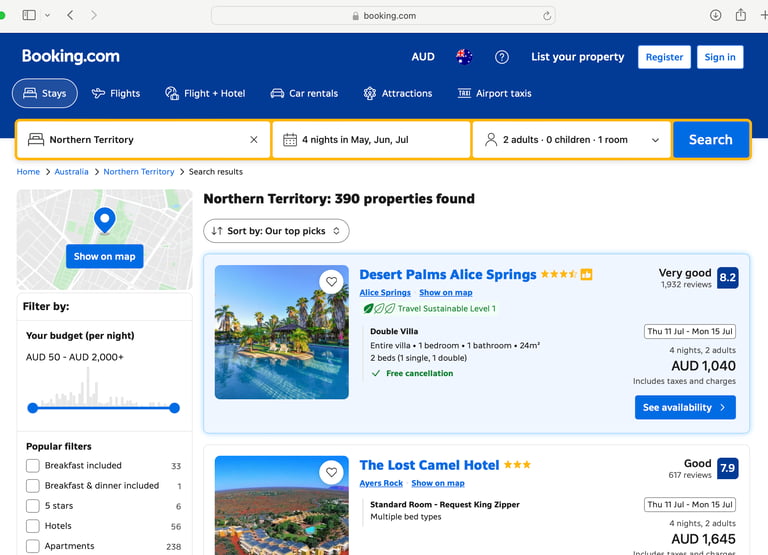This screenshot has width=768, height=555.
Task: Reload the page in the address bar
Action: (x=547, y=16)
